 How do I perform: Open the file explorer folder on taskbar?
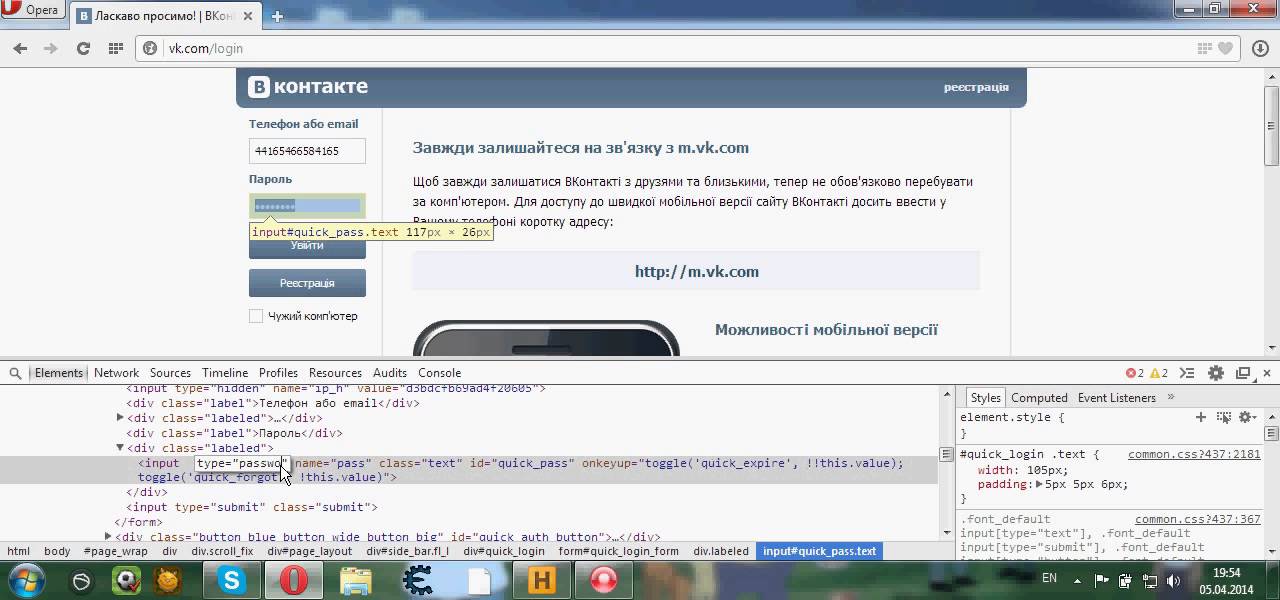tap(355, 580)
